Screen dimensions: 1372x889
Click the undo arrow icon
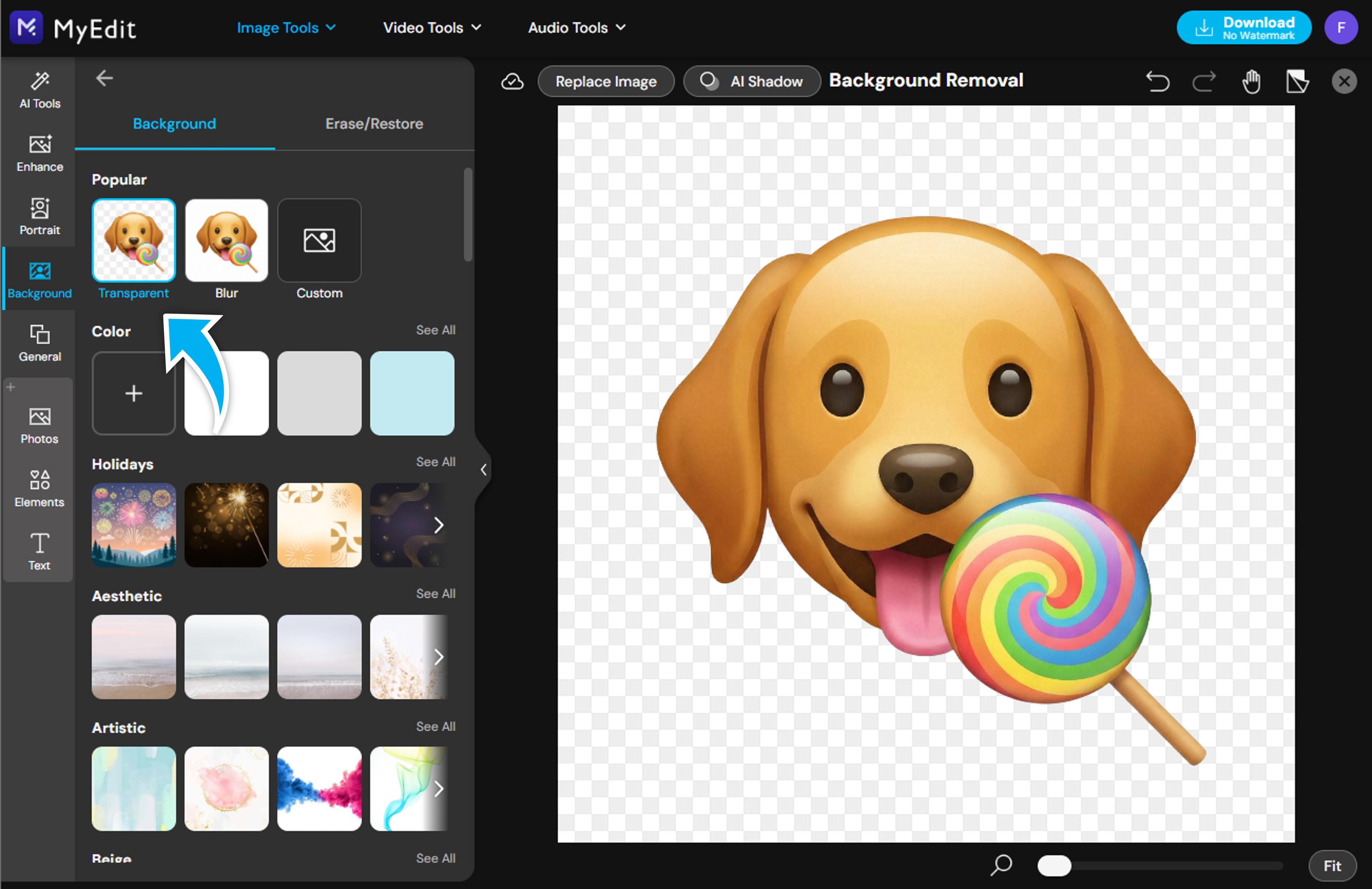(x=1158, y=81)
